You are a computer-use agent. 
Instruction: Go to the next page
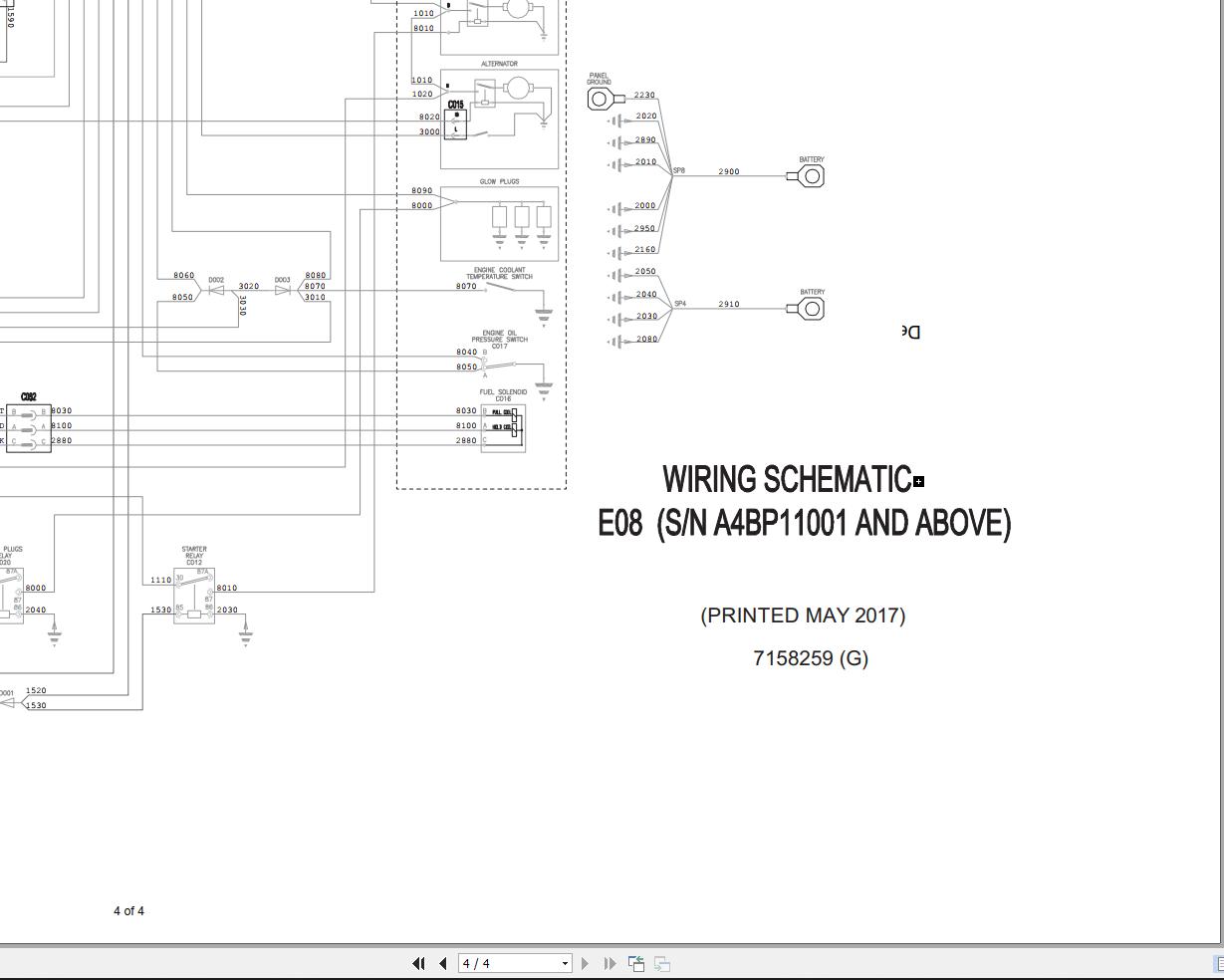coord(585,963)
